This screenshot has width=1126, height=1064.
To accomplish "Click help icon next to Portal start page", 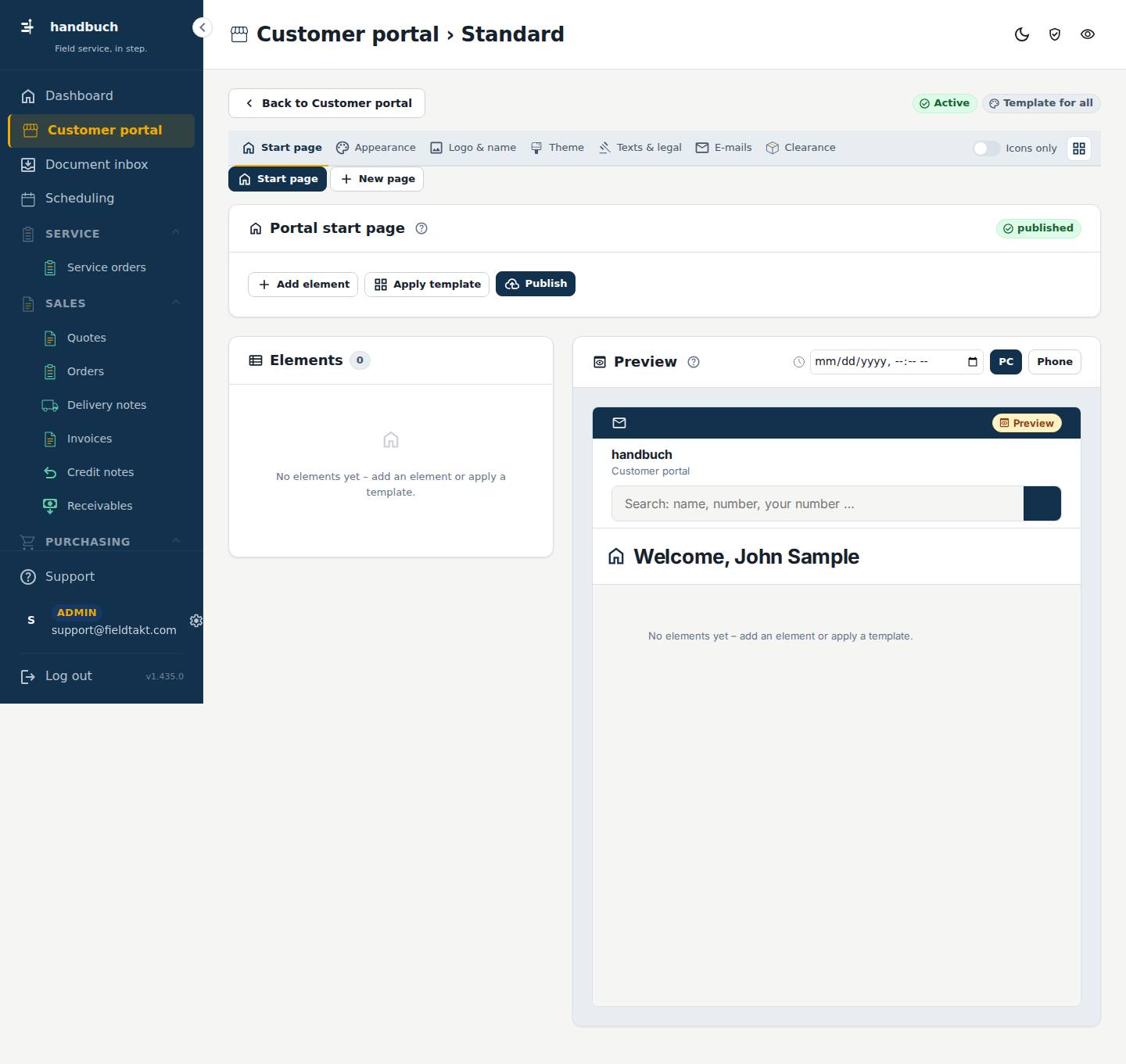I will (x=421, y=228).
